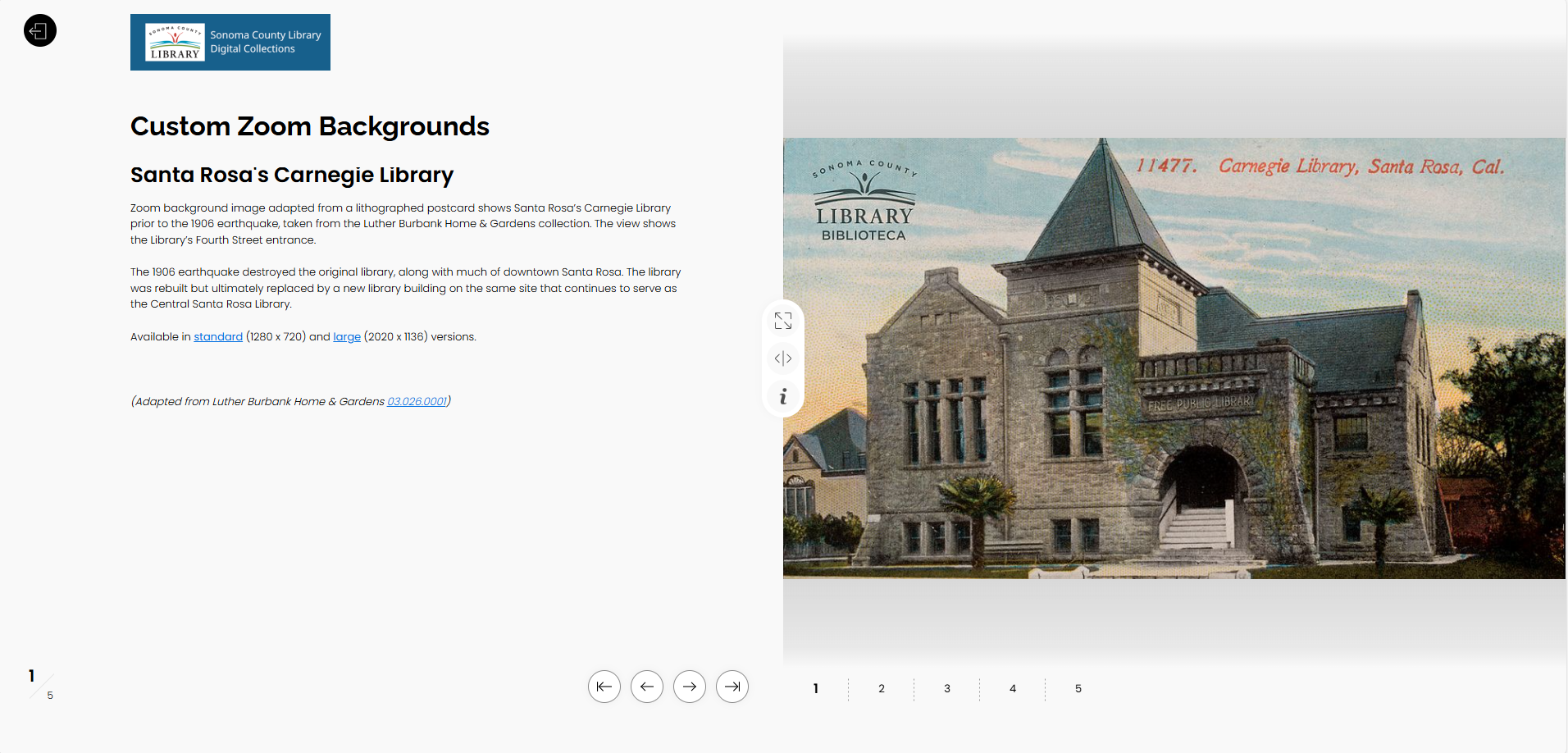1568x753 pixels.
Task: Select slide 3 in the pager
Action: (946, 688)
